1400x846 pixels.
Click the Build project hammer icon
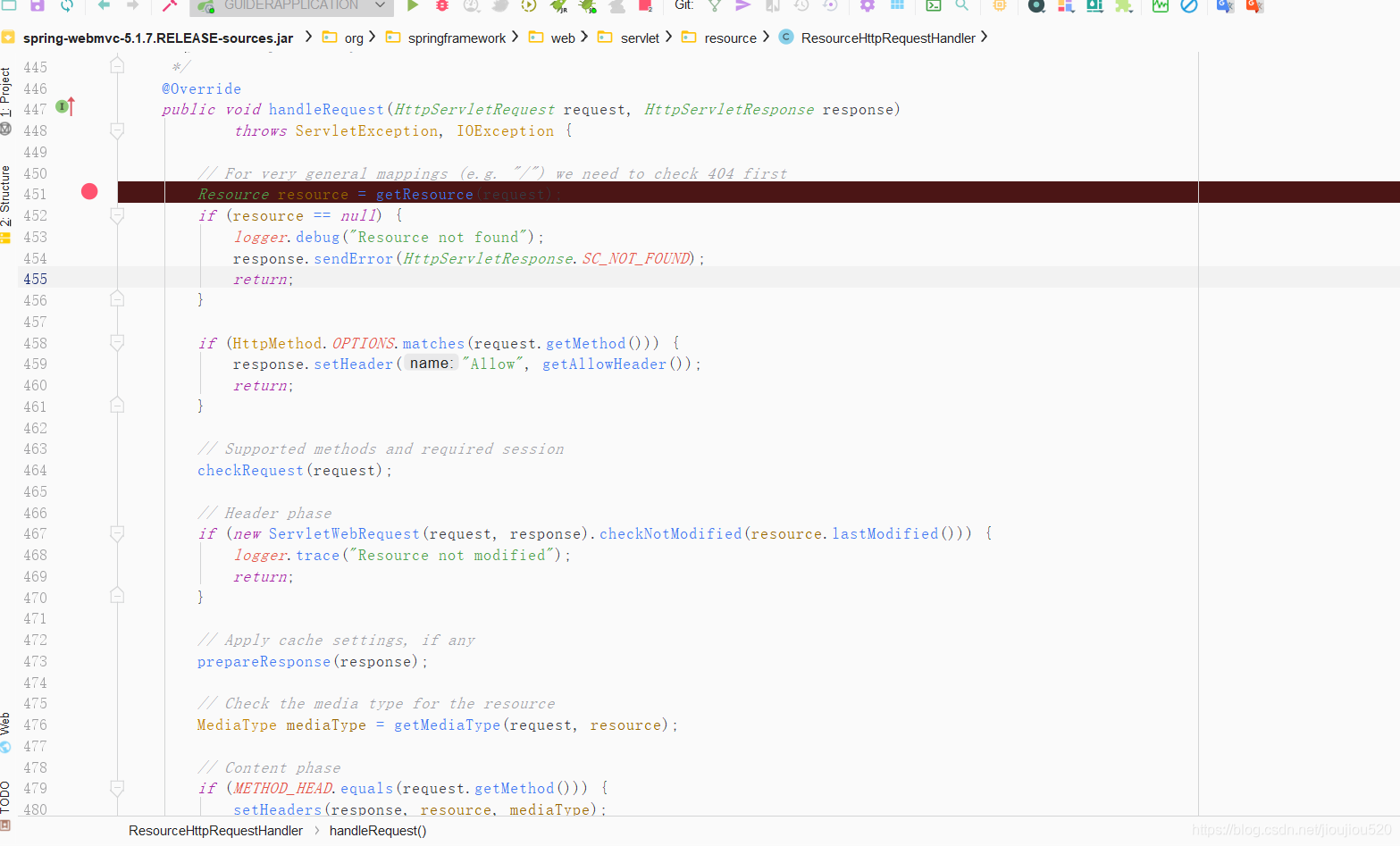point(170,5)
